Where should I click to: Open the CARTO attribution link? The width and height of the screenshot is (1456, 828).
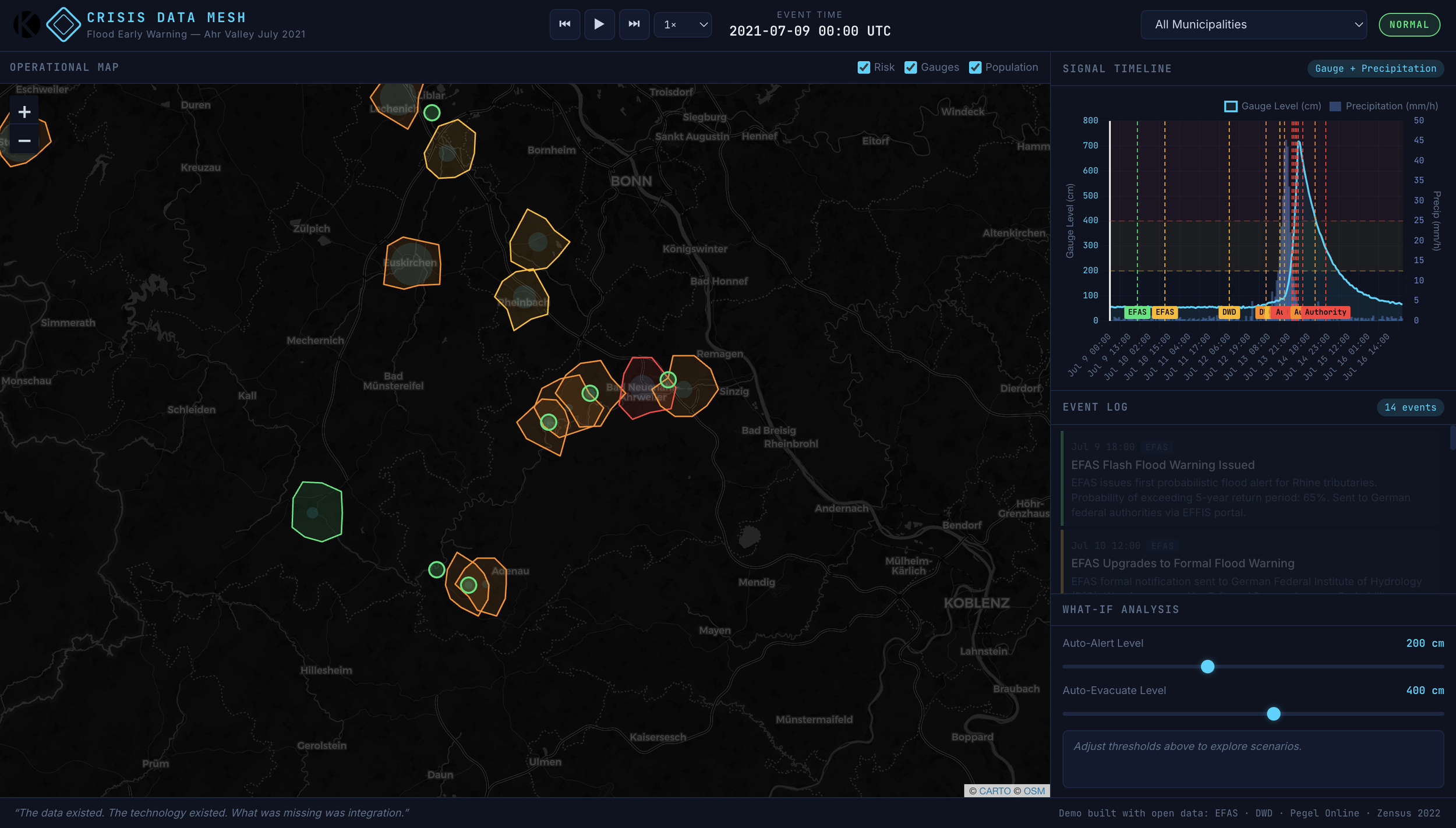point(994,791)
